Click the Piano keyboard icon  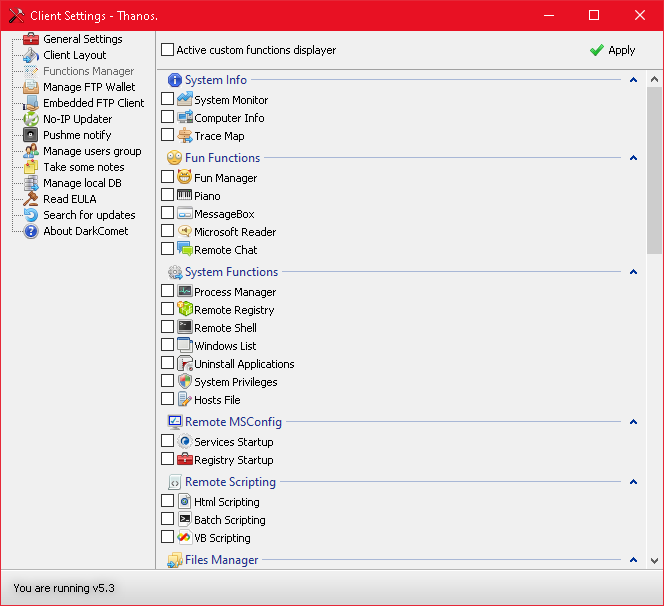coord(185,196)
